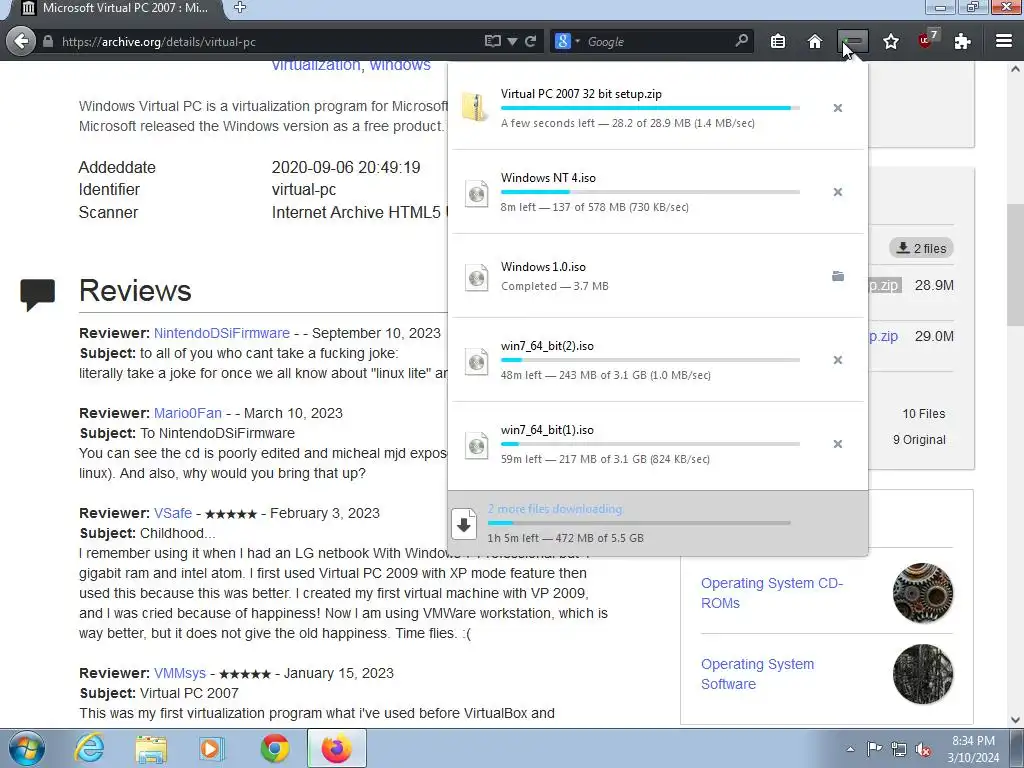The height and width of the screenshot is (768, 1024).
Task: Open the Operating System Software collection link
Action: coord(758,674)
